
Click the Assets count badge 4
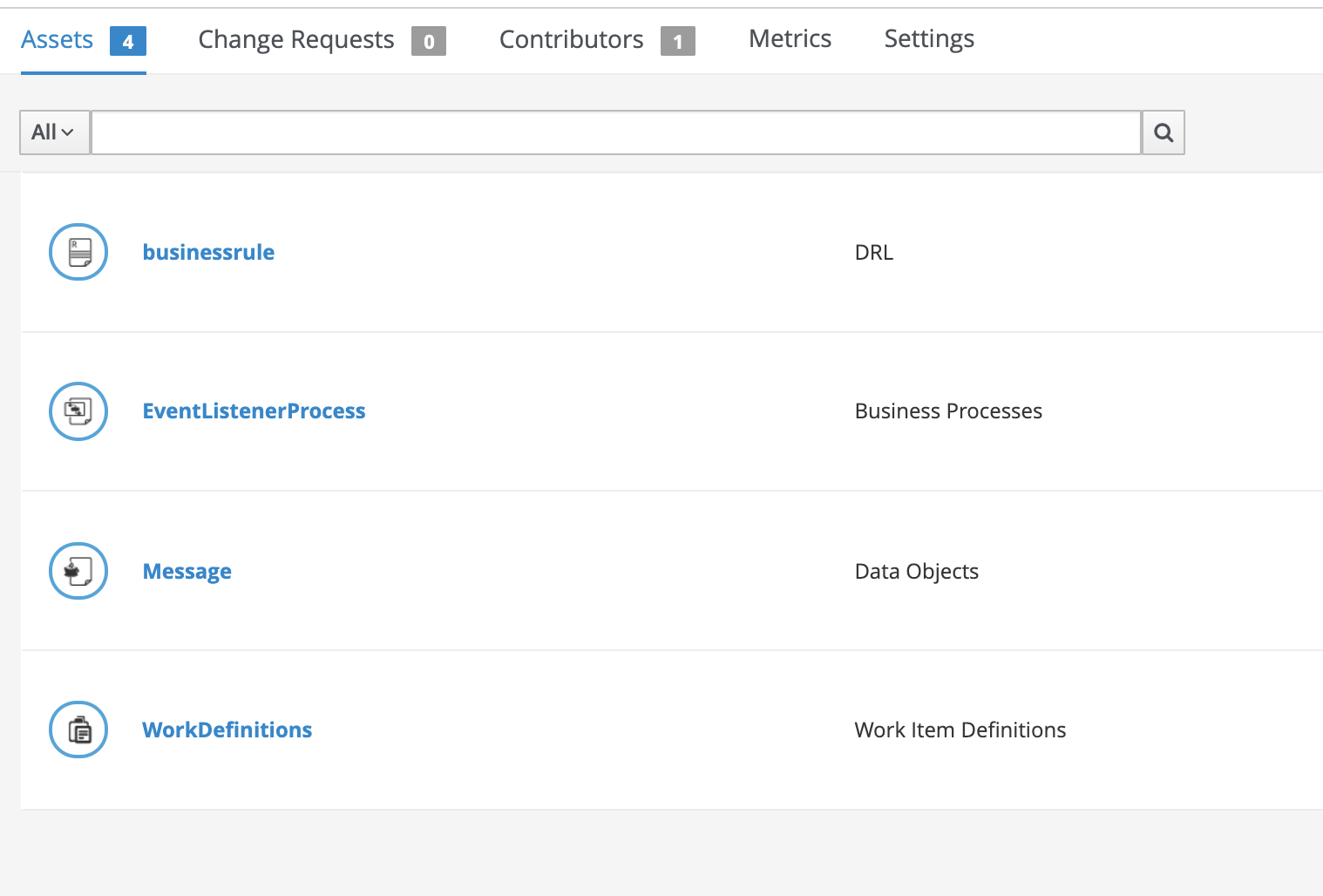[x=128, y=41]
